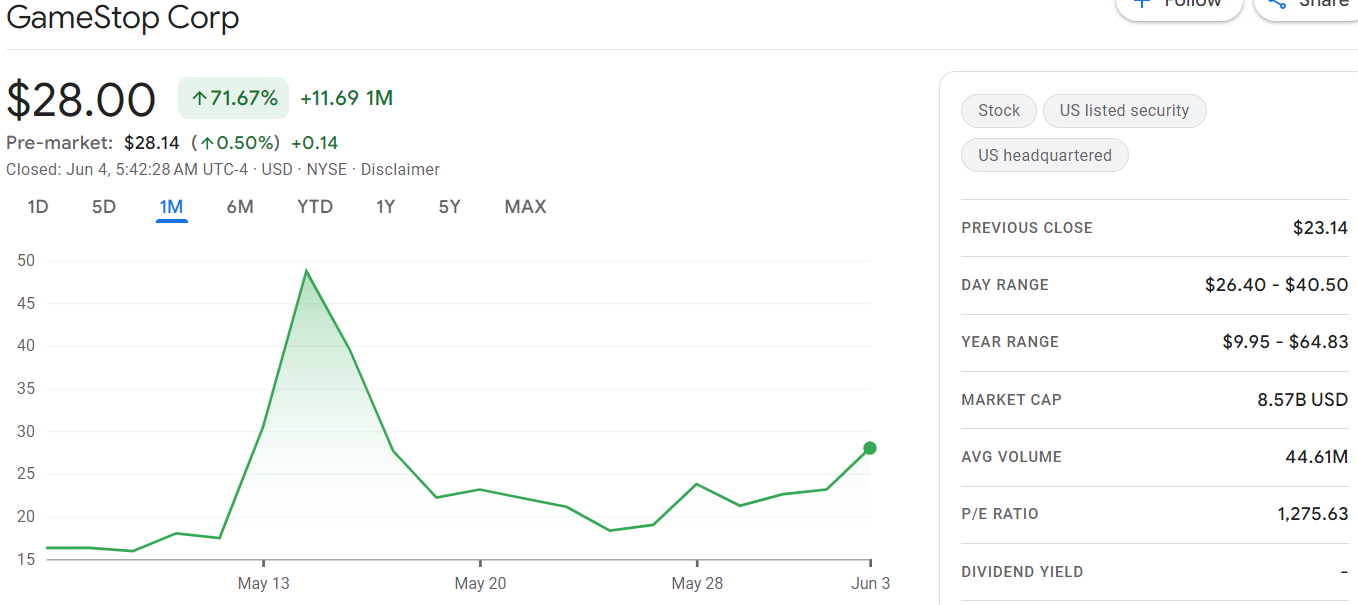Click the 50 y-axis label
The width and height of the screenshot is (1358, 605).
26,261
